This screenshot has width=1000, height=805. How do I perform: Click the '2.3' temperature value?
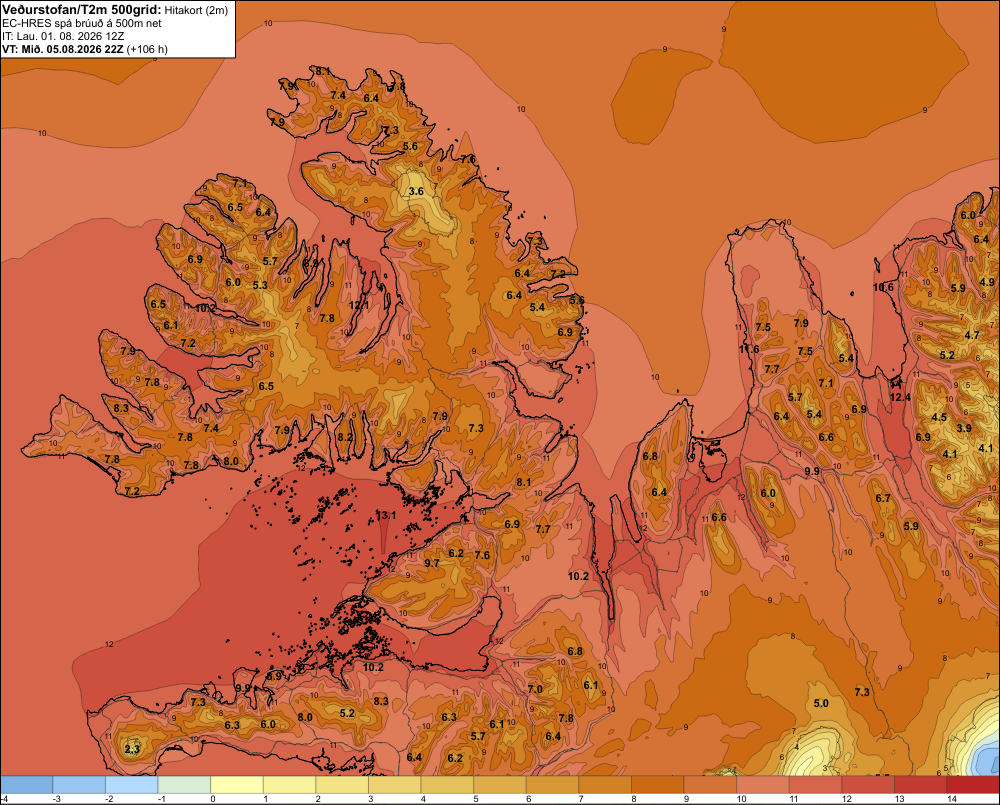pyautogui.click(x=132, y=749)
